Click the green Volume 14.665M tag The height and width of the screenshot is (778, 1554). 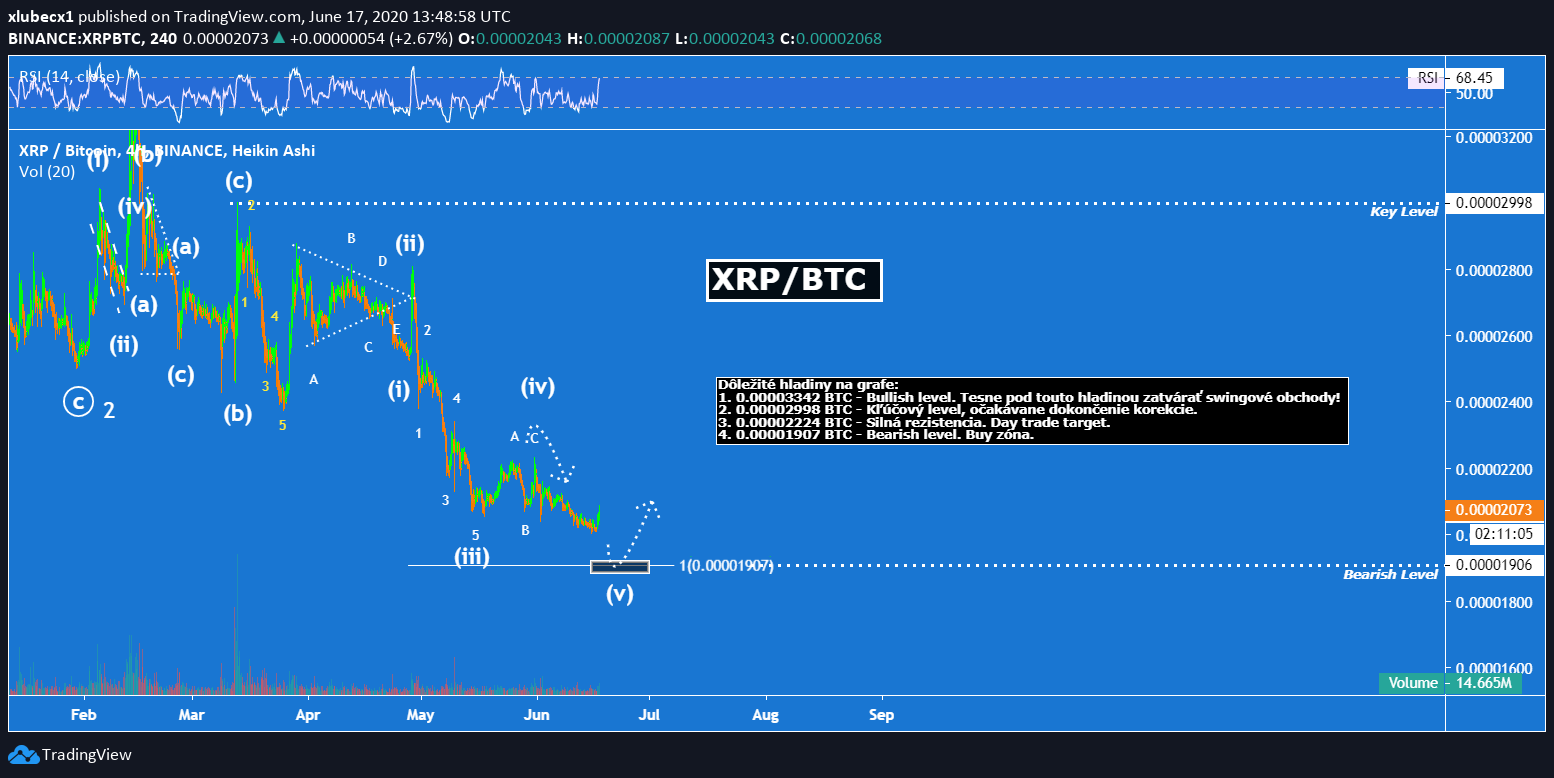(1450, 683)
